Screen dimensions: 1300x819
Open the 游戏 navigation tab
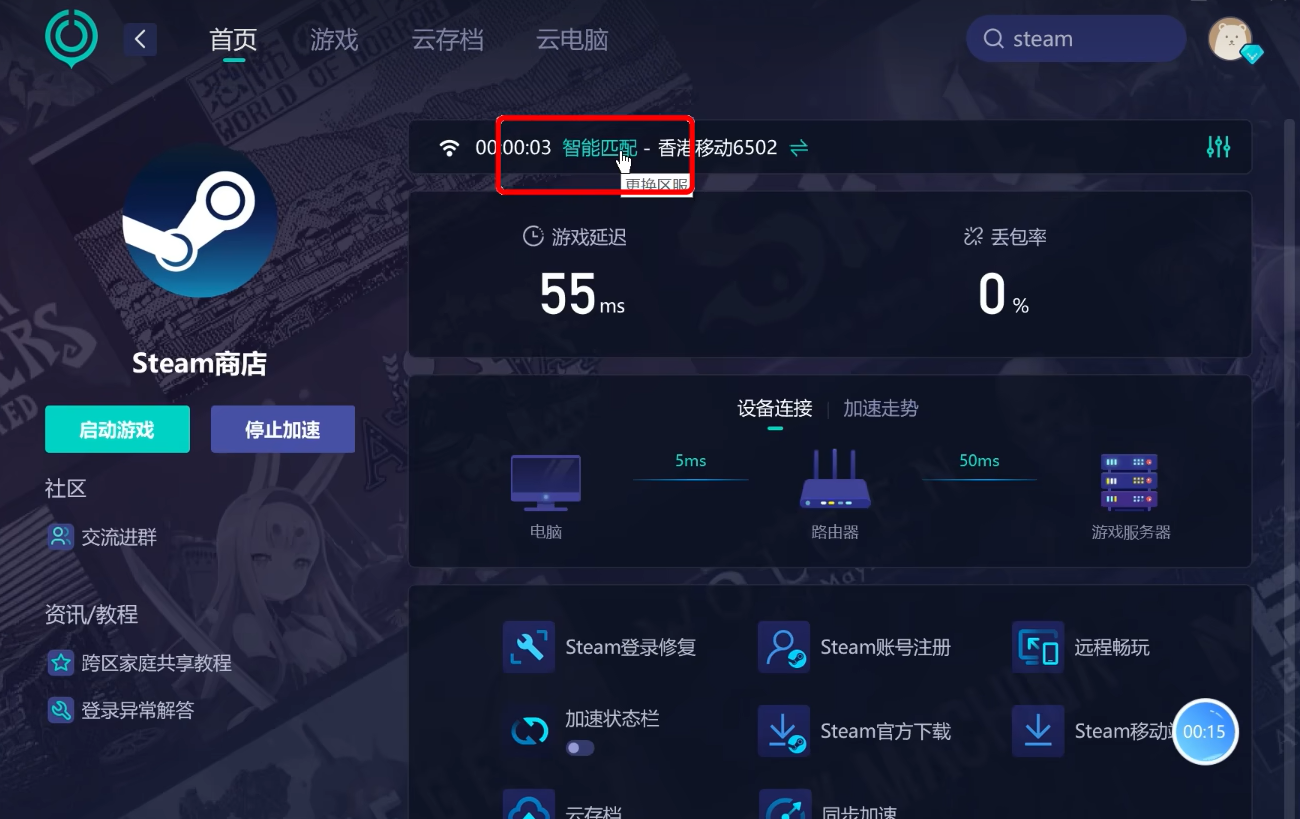[334, 40]
